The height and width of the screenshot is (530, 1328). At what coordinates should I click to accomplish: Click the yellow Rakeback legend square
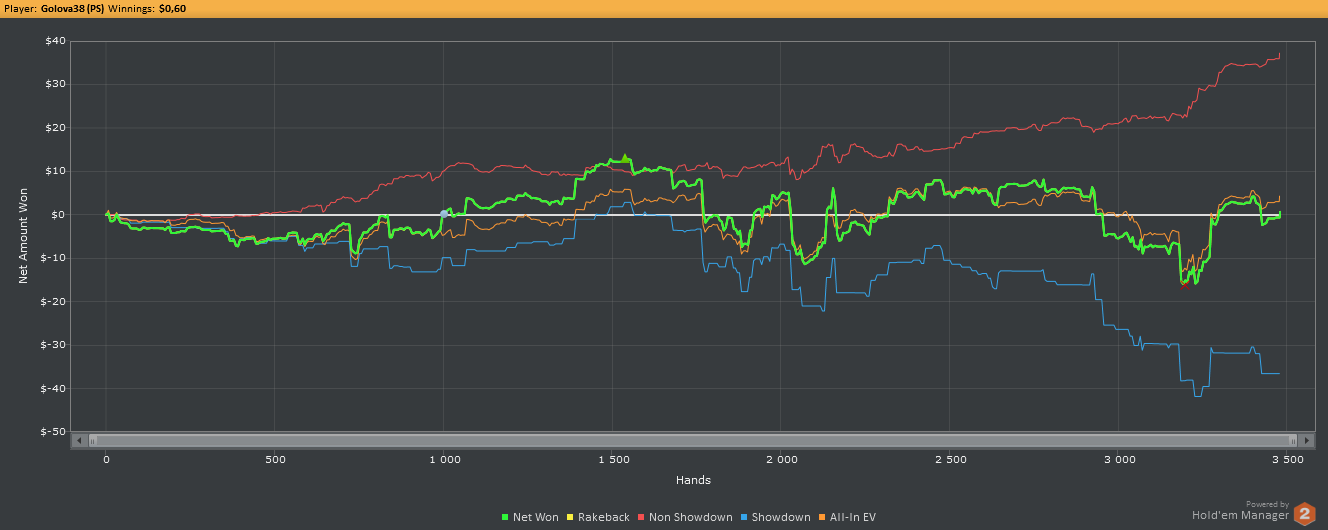[571, 517]
